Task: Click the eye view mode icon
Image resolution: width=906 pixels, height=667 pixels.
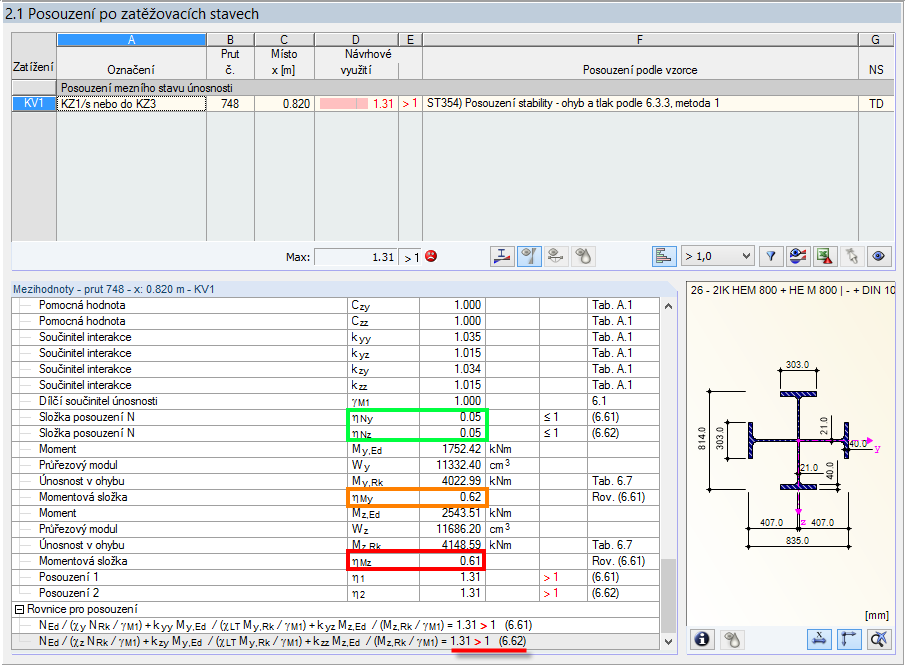Action: tap(878, 257)
